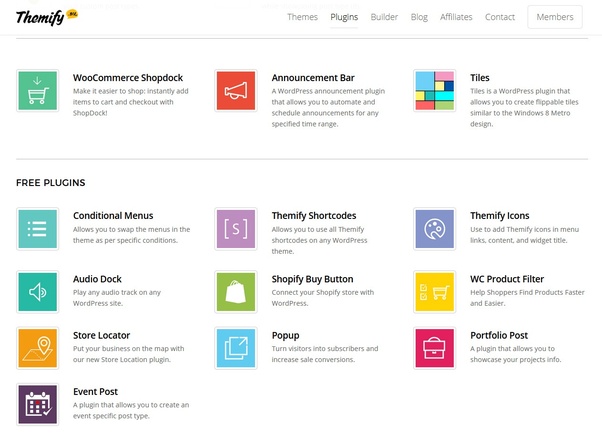Screen dimensions: 602x435
Task: Click the Shopify Buy Button bag icon
Action: pyautogui.click(x=236, y=292)
